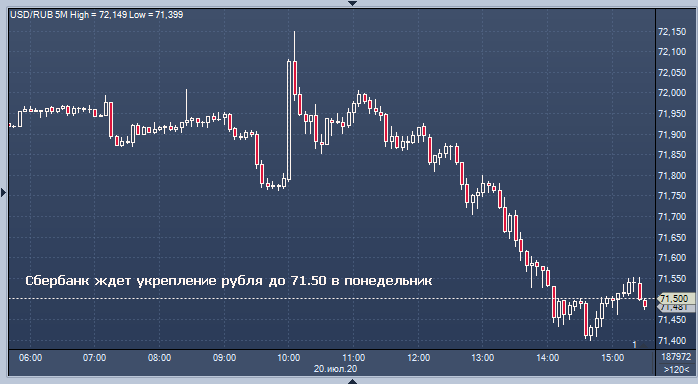Click the USD/RUB 5M High Low header
698x384 pixels.
pyautogui.click(x=97, y=15)
